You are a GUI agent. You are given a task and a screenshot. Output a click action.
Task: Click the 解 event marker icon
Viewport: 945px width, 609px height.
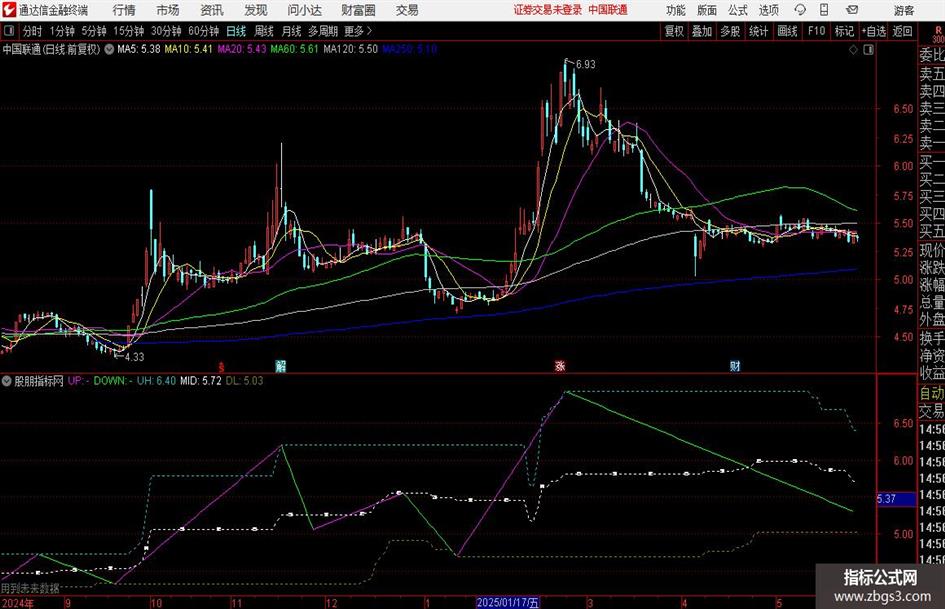[280, 366]
